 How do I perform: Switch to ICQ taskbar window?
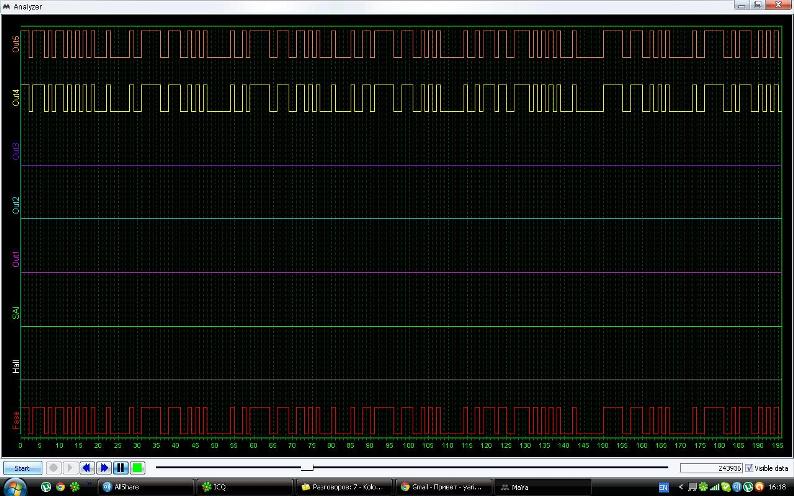(244, 487)
